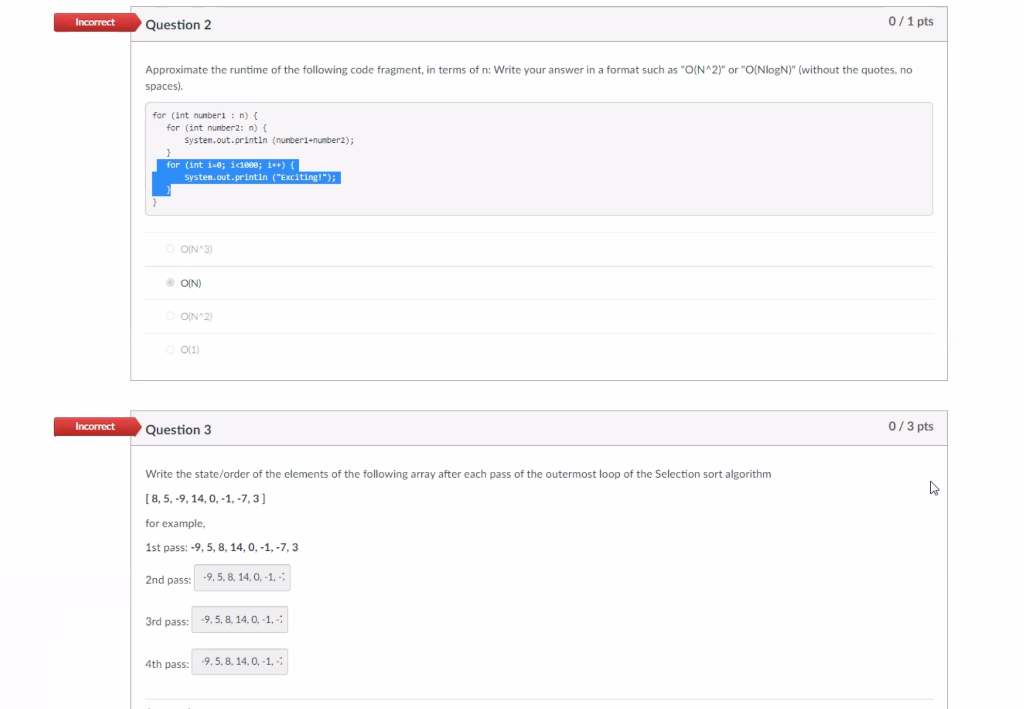Click the 2nd pass answer field

coord(242,578)
